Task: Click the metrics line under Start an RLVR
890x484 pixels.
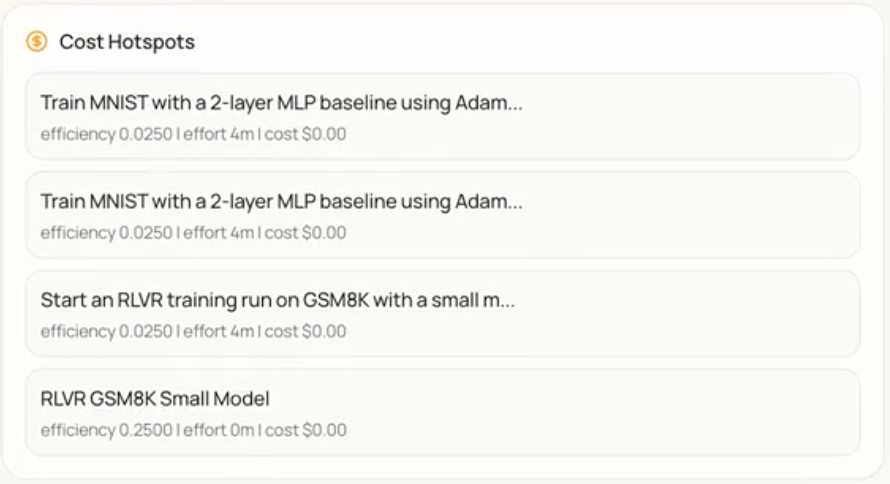Action: (x=193, y=331)
